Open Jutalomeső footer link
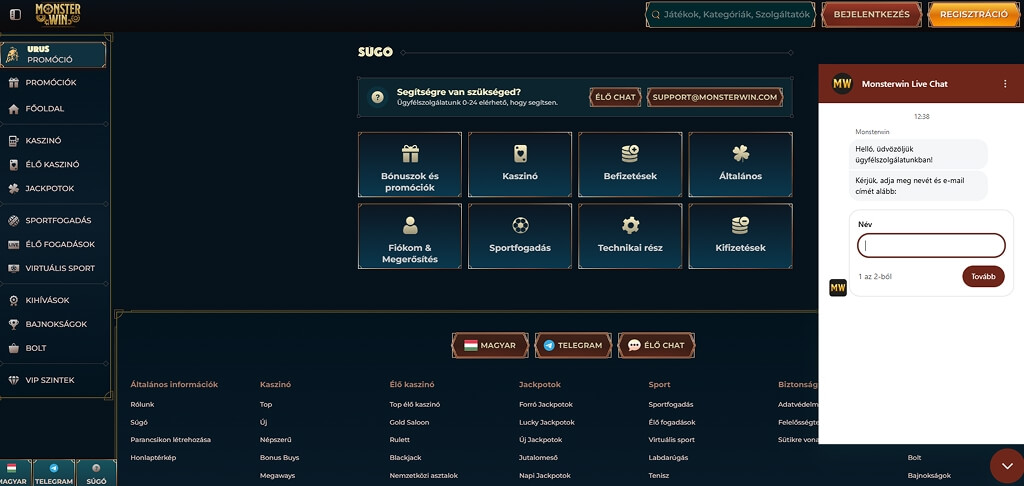Viewport: 1024px width, 486px height. tap(538, 458)
